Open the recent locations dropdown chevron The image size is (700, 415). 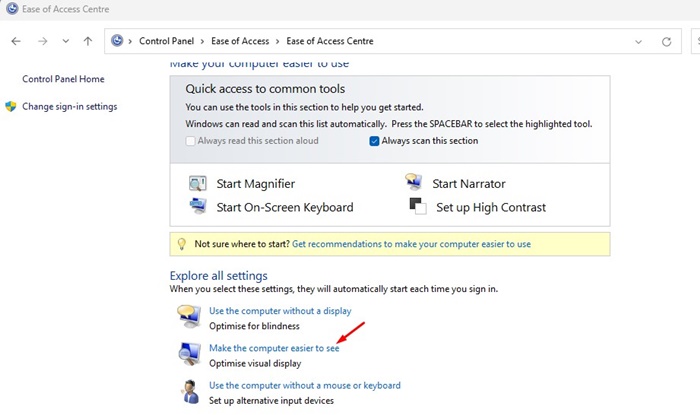tap(66, 41)
